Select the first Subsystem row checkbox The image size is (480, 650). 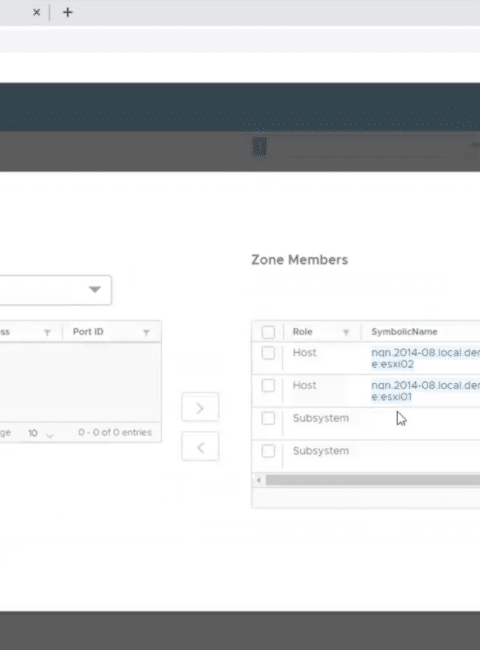pos(268,418)
